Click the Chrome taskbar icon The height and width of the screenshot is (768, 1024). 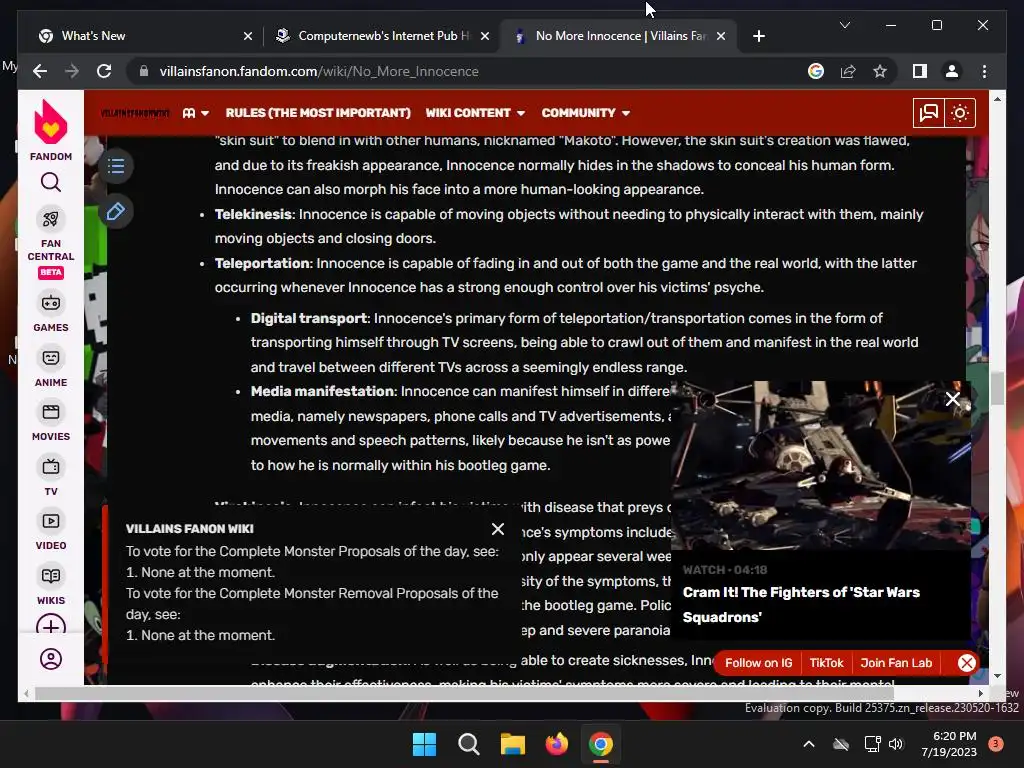point(601,744)
